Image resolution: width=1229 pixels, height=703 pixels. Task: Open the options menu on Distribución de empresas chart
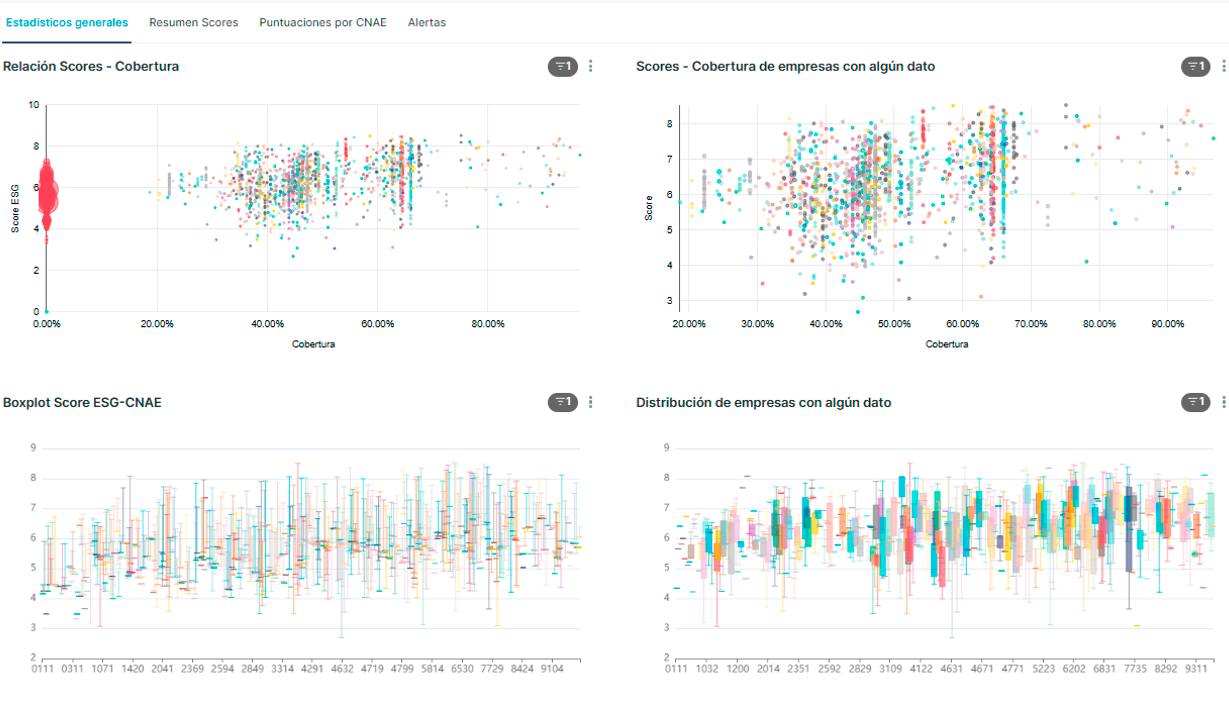(1224, 402)
